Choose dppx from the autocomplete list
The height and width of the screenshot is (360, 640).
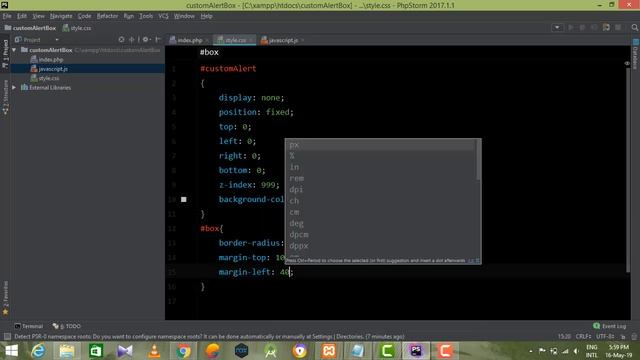tap(380, 246)
